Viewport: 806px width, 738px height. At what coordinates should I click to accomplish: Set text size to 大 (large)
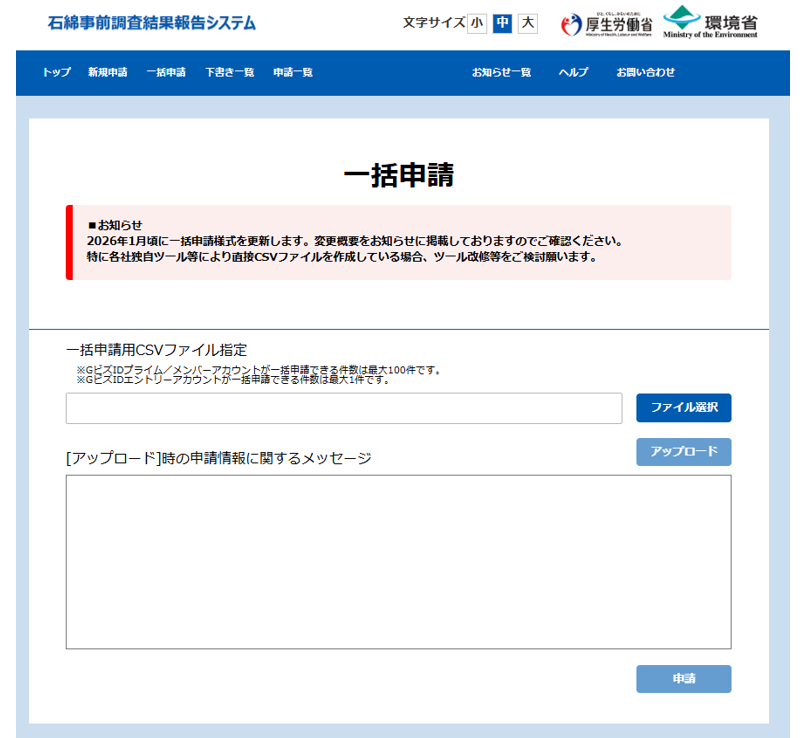528,23
